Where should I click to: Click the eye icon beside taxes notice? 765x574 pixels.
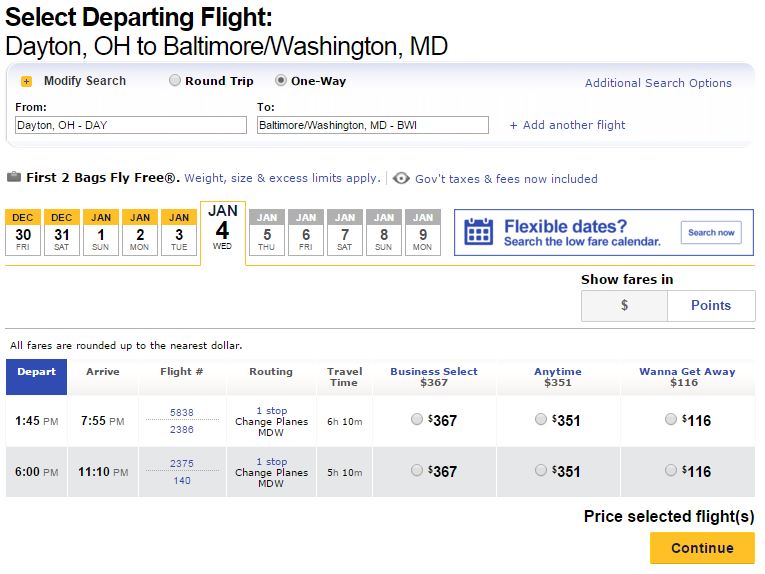pos(401,179)
